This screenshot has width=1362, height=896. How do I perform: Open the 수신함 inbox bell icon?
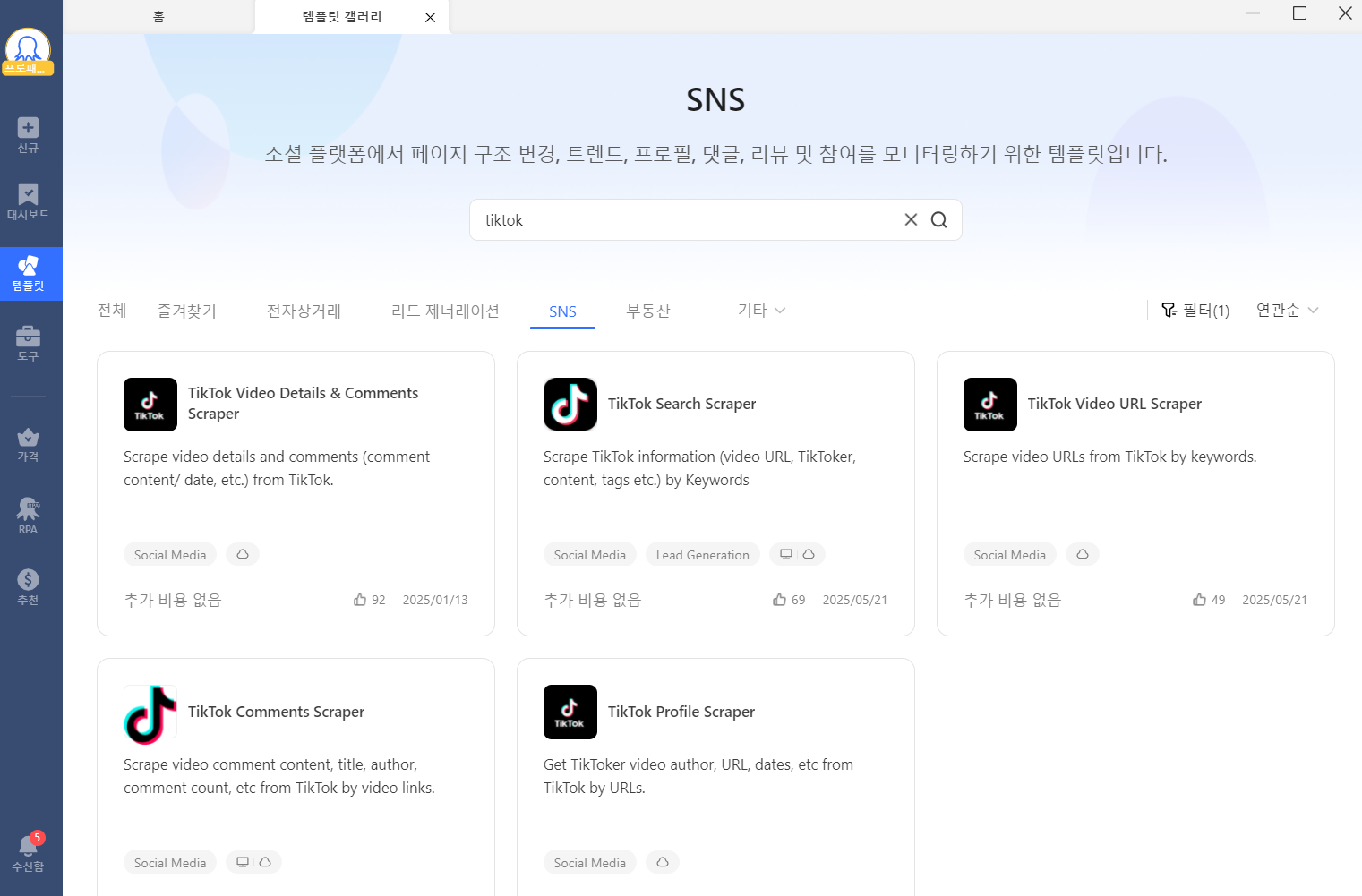pos(28,852)
